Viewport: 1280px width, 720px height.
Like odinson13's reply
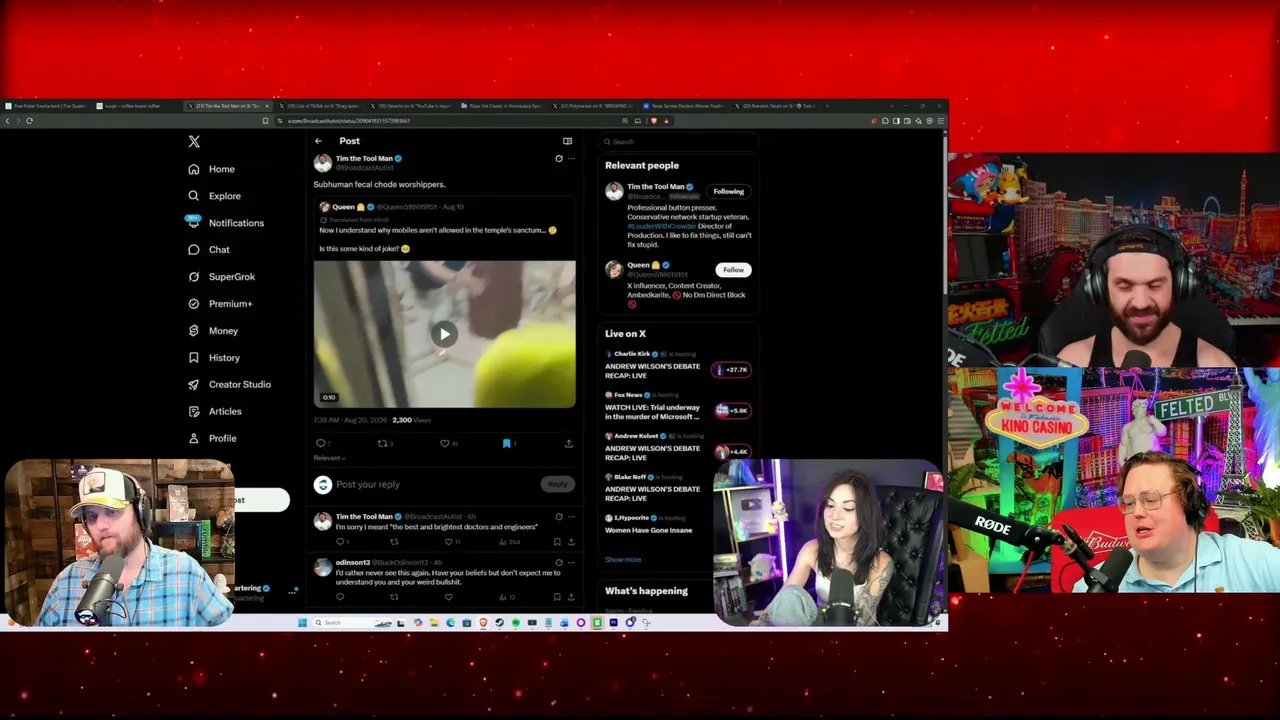click(448, 597)
